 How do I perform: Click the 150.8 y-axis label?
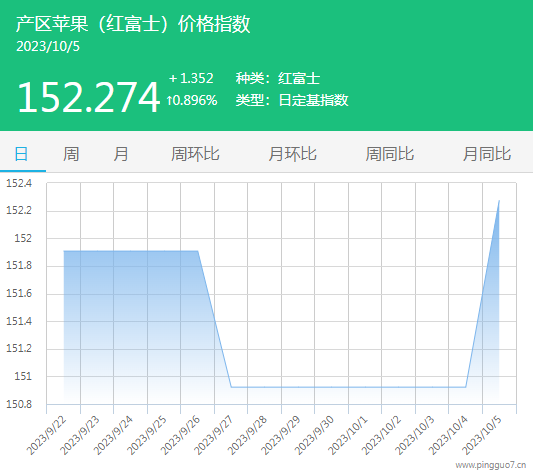pos(19,404)
